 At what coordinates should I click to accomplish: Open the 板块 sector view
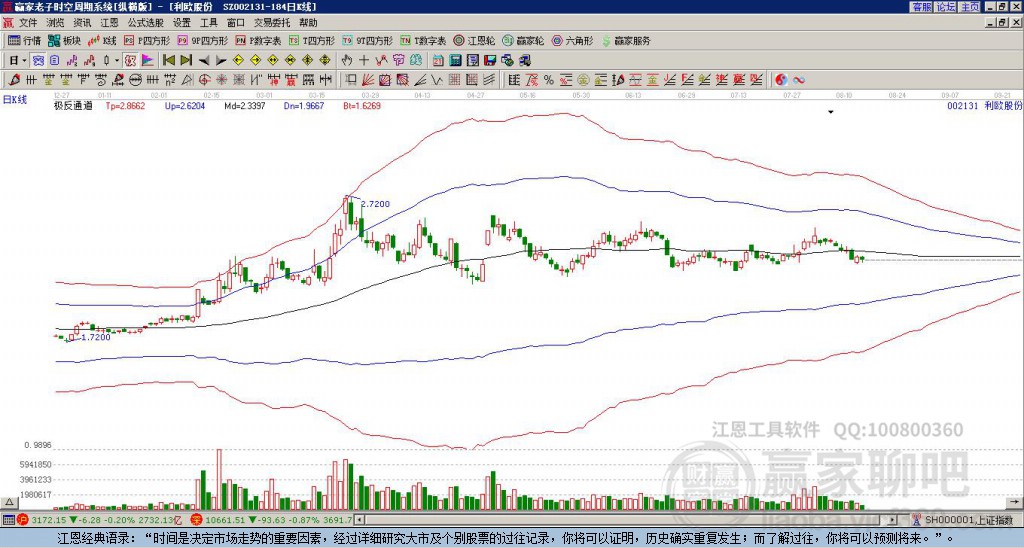pos(64,40)
